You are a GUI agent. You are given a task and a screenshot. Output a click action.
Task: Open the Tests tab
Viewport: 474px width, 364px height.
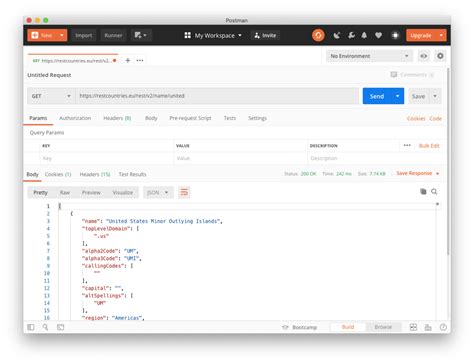[x=230, y=118]
